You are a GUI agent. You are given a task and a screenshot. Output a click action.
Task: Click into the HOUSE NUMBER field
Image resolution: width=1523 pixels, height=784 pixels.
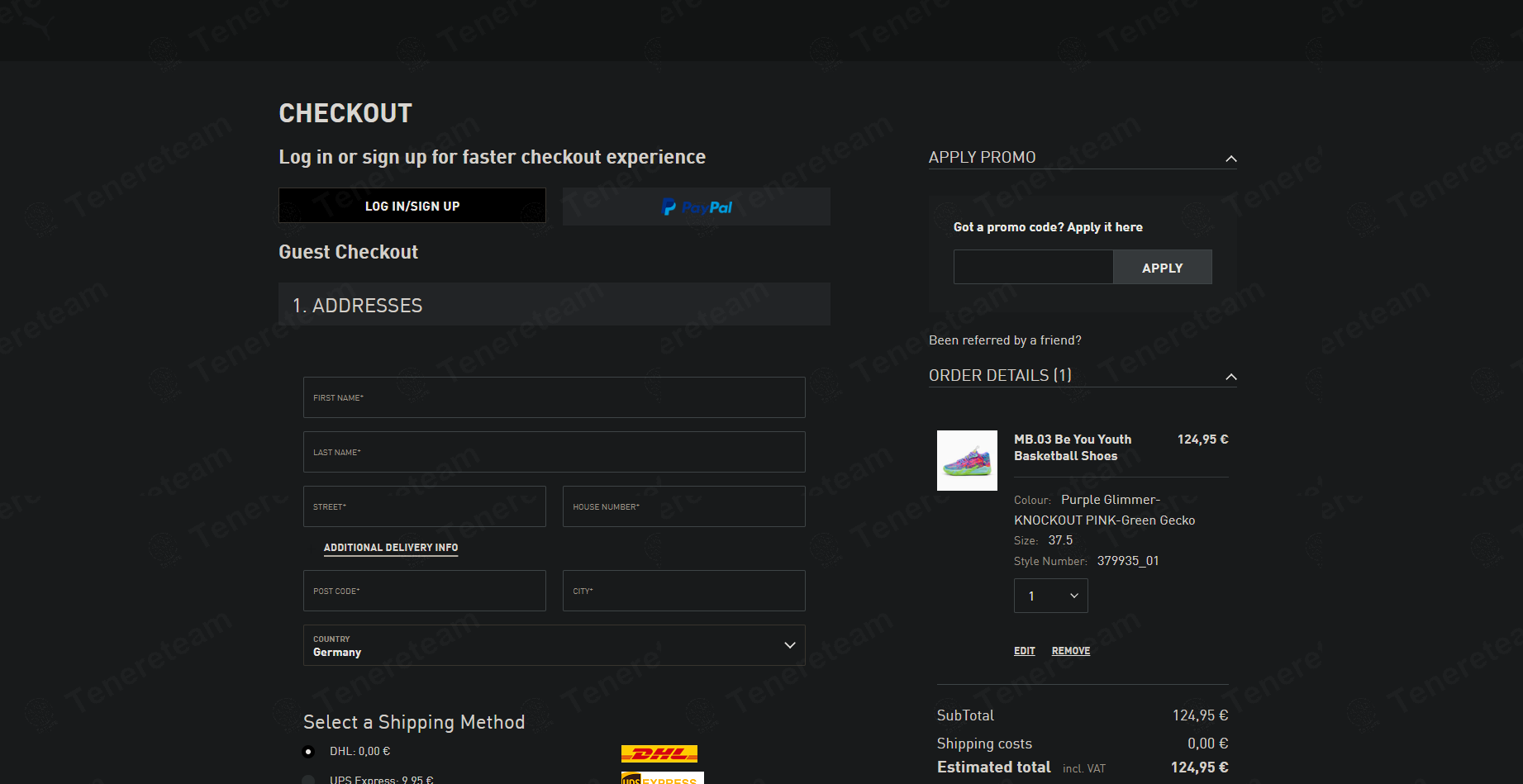click(x=684, y=506)
